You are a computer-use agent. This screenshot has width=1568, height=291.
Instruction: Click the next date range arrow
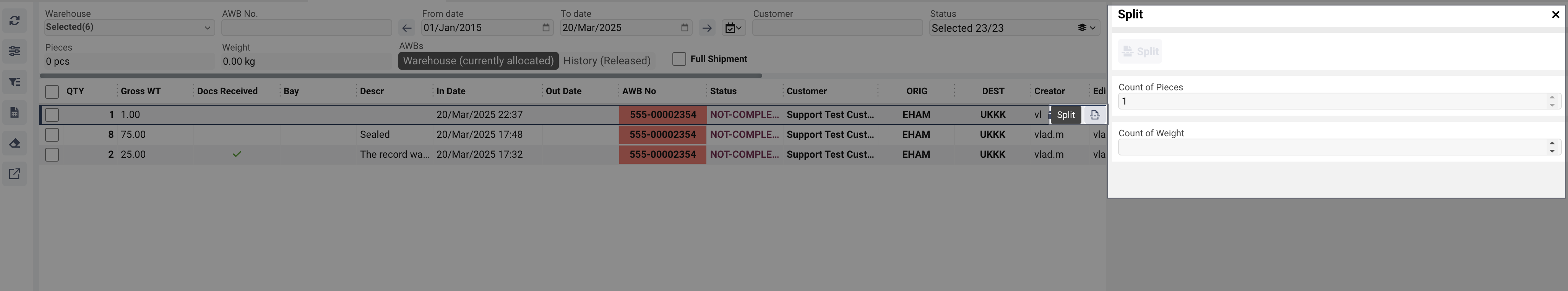tap(706, 28)
